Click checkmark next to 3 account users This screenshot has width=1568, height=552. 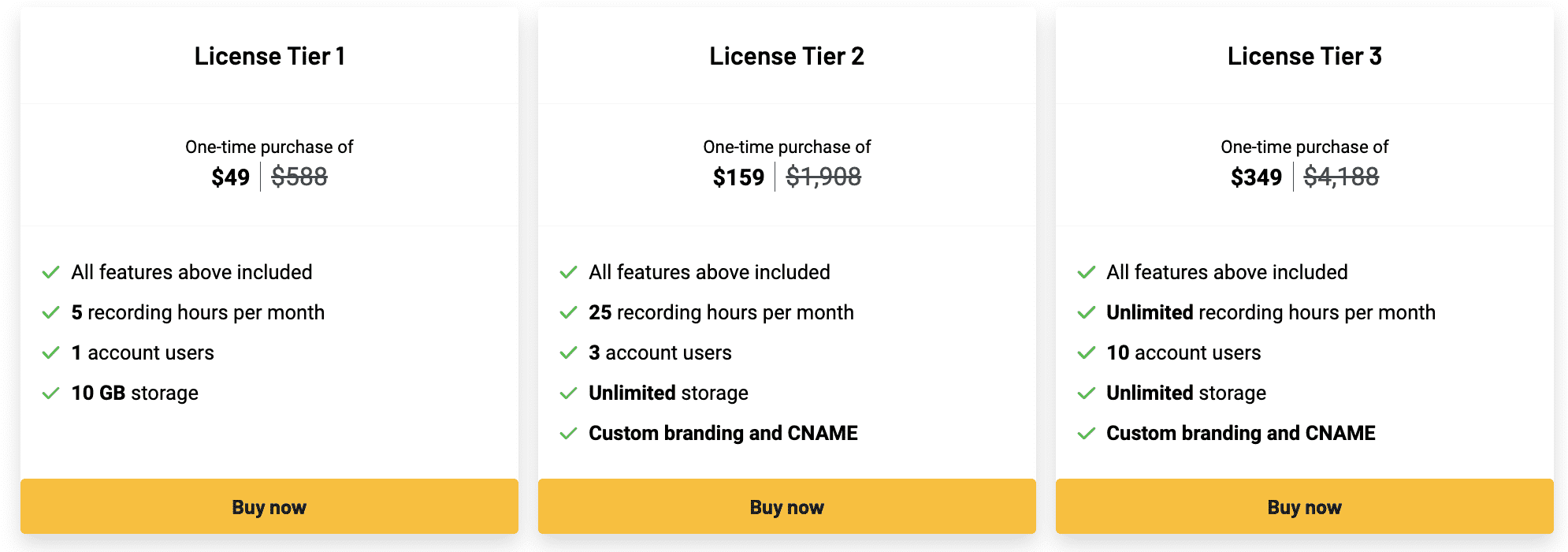point(569,353)
